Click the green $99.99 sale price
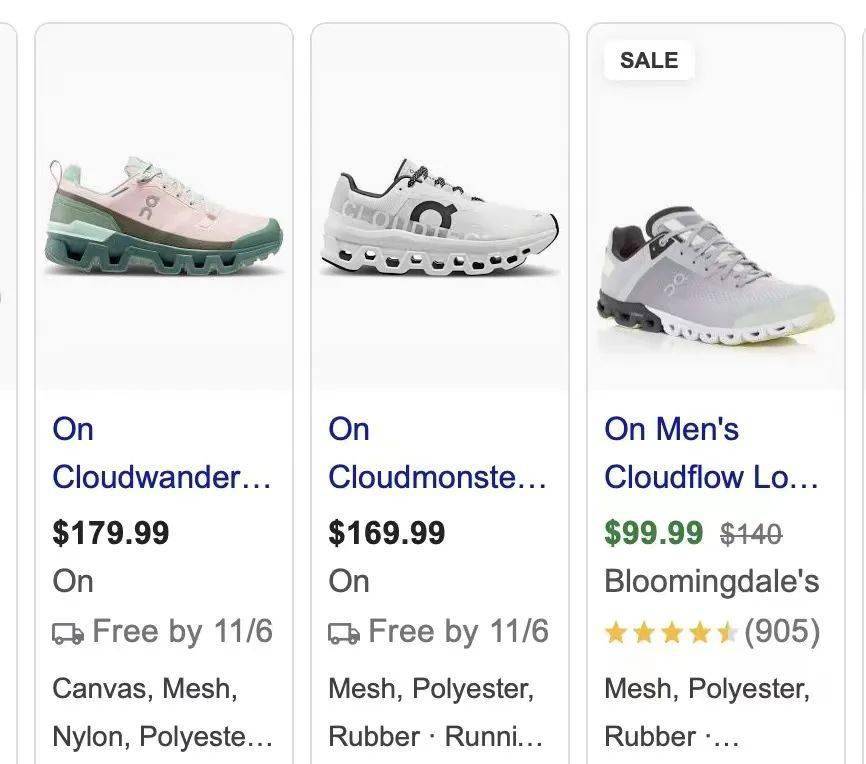The height and width of the screenshot is (764, 866). 654,533
